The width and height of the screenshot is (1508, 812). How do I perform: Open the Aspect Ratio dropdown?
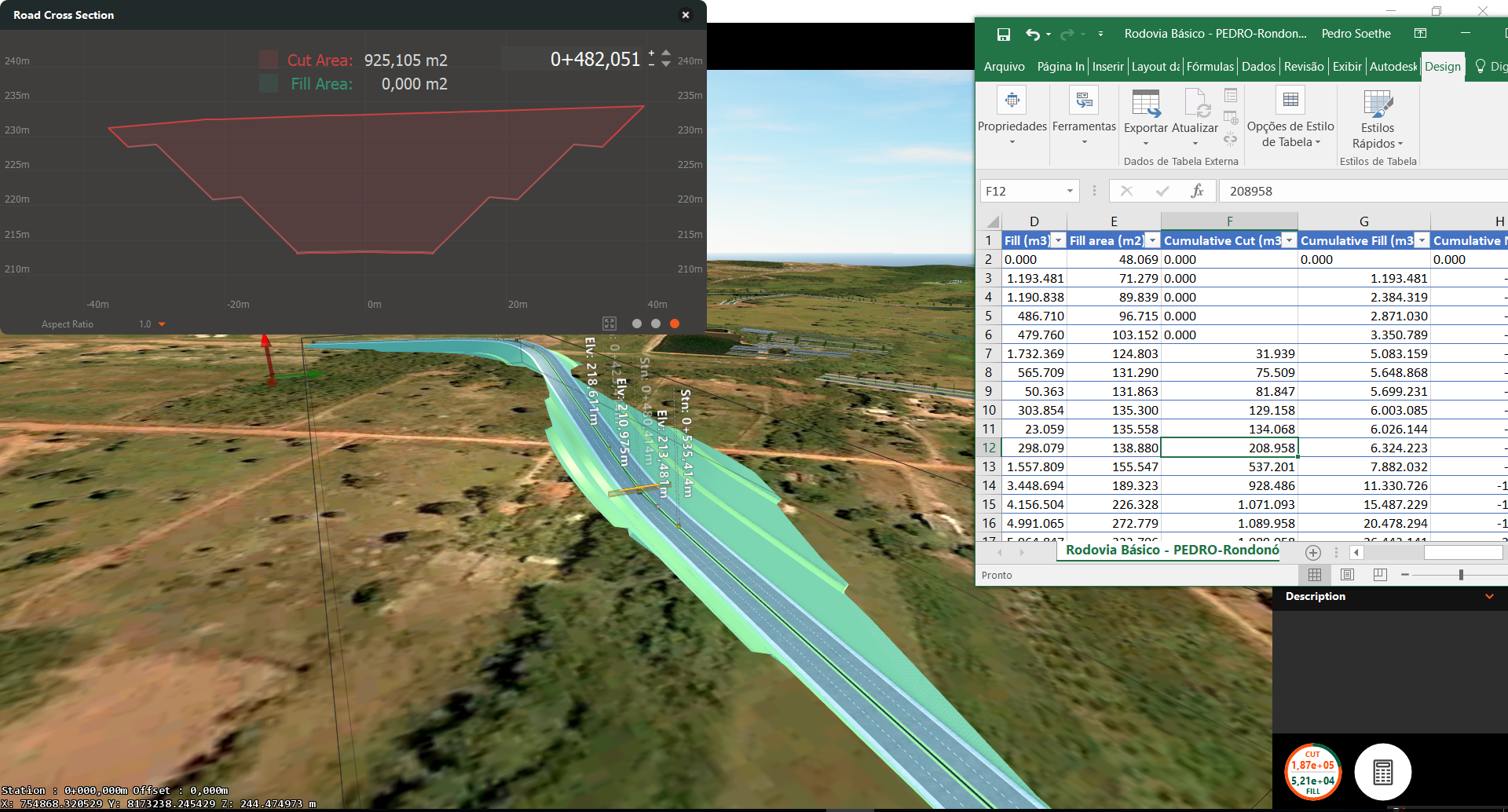click(162, 324)
